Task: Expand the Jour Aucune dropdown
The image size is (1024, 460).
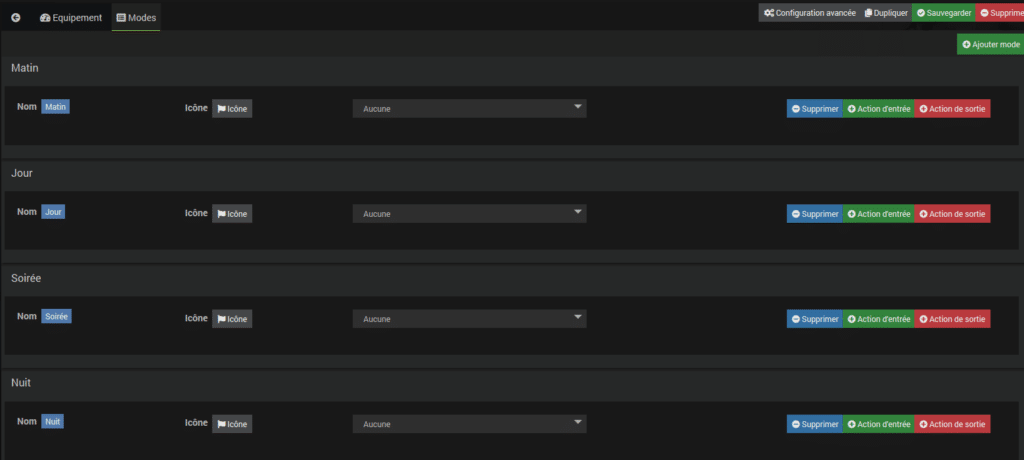Action: point(470,214)
